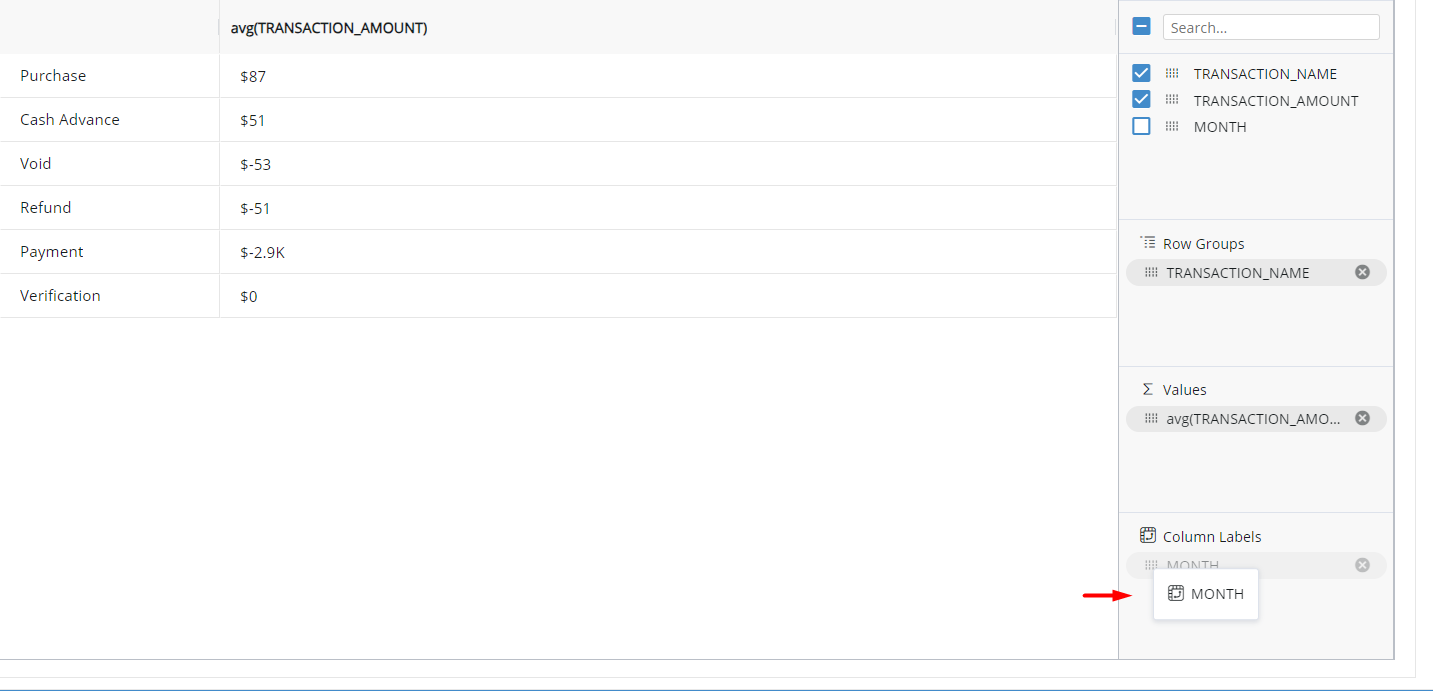Check the MONTH column checkbox
The height and width of the screenshot is (691, 1433).
coord(1141,126)
